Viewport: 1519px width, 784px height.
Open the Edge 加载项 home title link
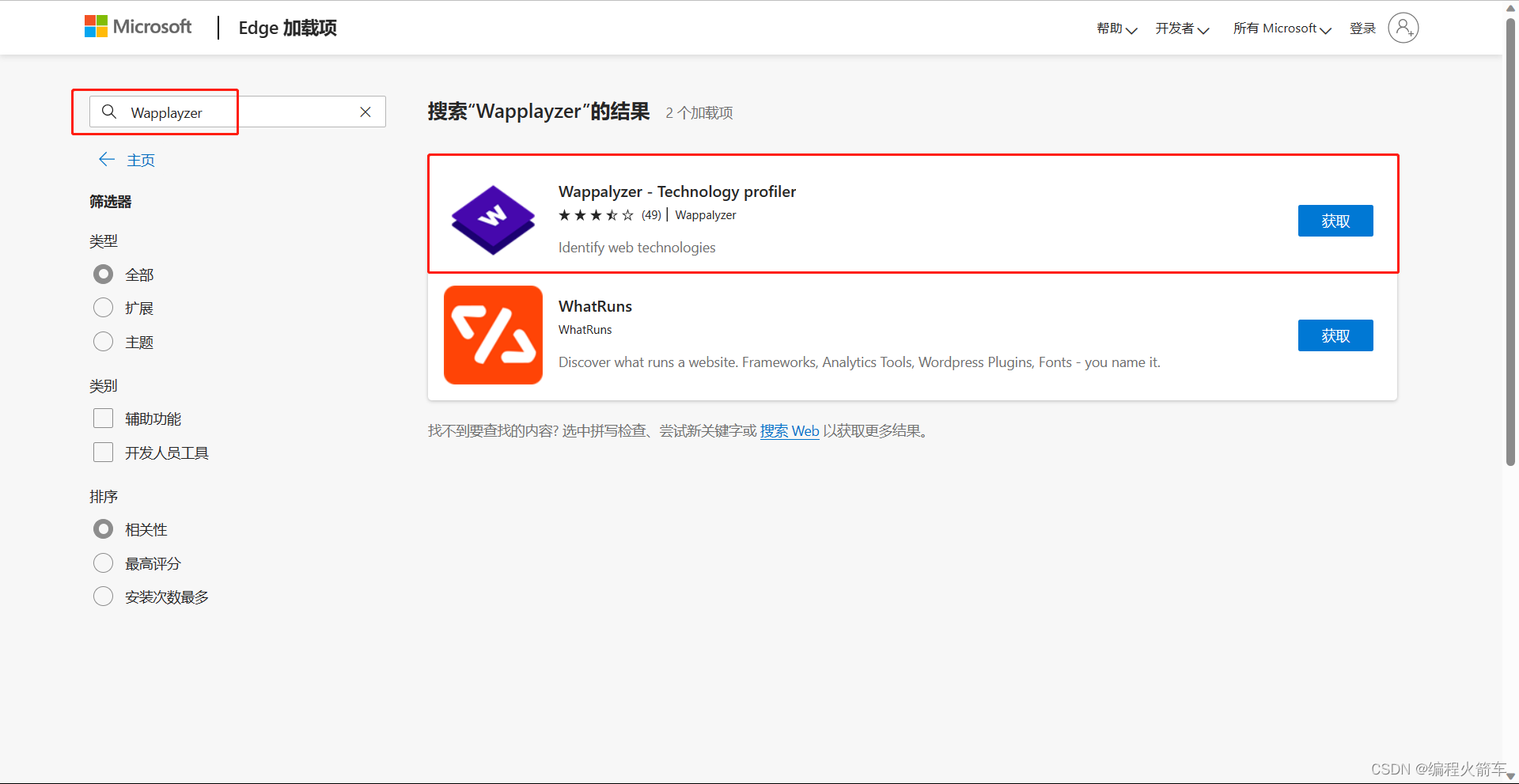(287, 28)
